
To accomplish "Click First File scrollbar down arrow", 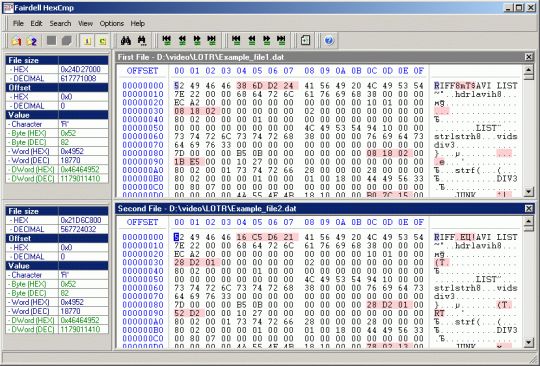I will point(528,191).
